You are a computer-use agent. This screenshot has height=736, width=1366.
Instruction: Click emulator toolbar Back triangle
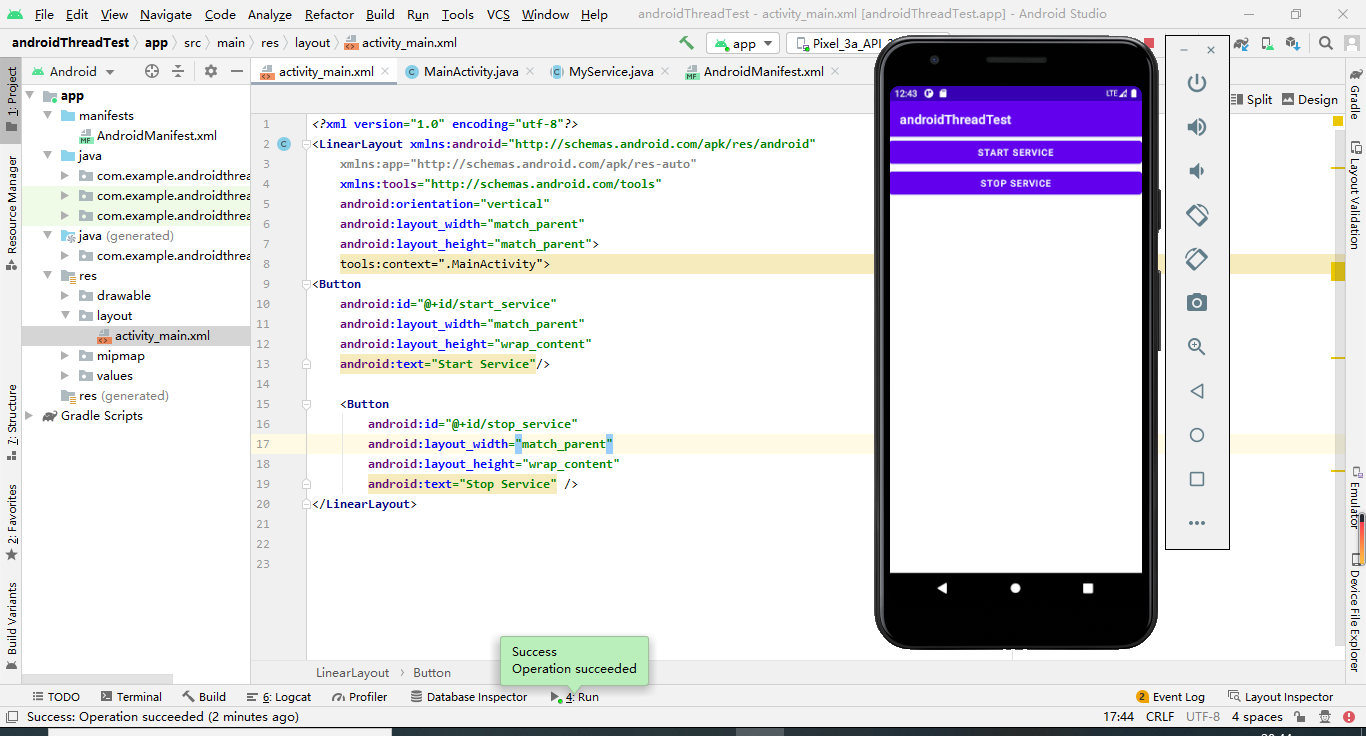(x=1197, y=391)
